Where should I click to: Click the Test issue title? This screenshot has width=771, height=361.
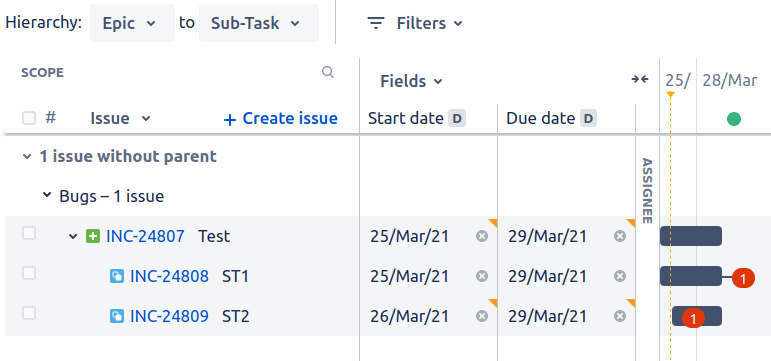pyautogui.click(x=214, y=237)
